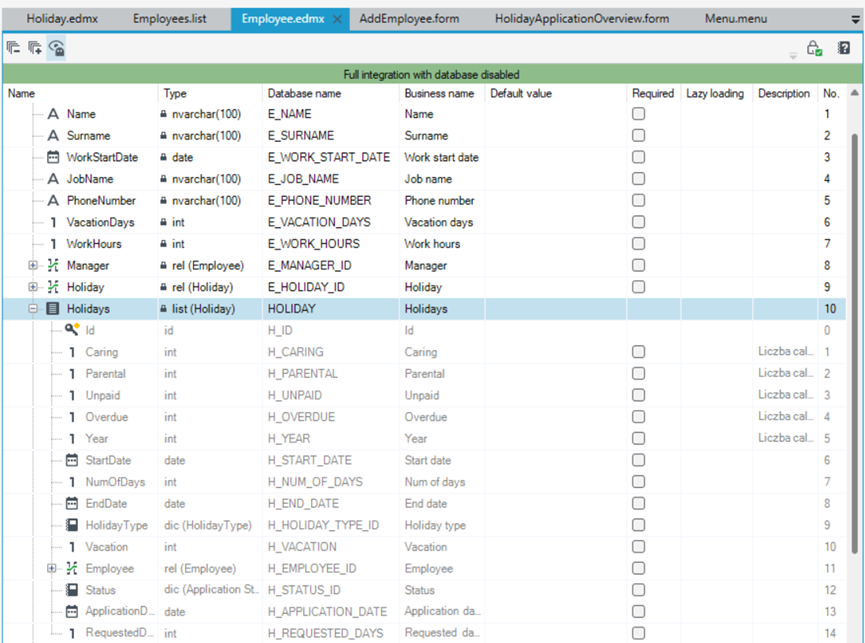This screenshot has height=643, width=865.
Task: Expand the Holiday relation node
Action: [33, 287]
